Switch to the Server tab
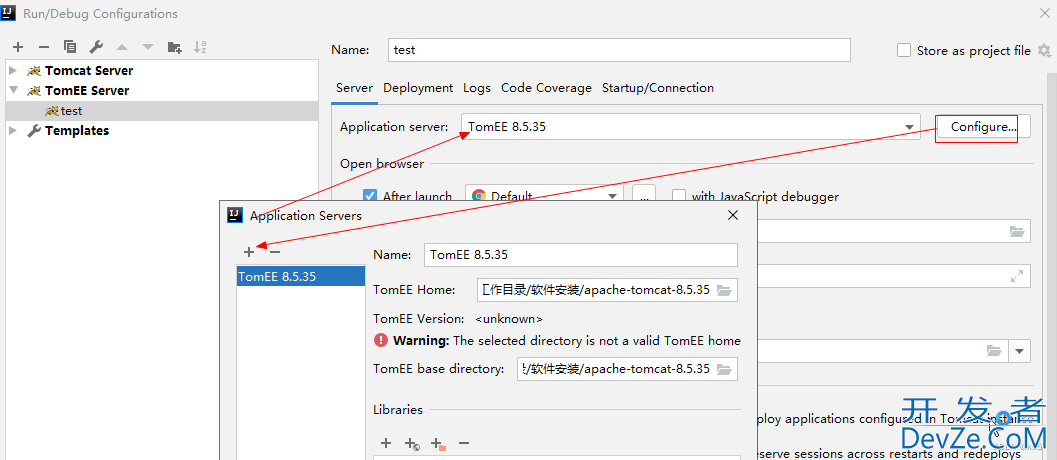Viewport: 1057px width, 460px height. point(355,88)
